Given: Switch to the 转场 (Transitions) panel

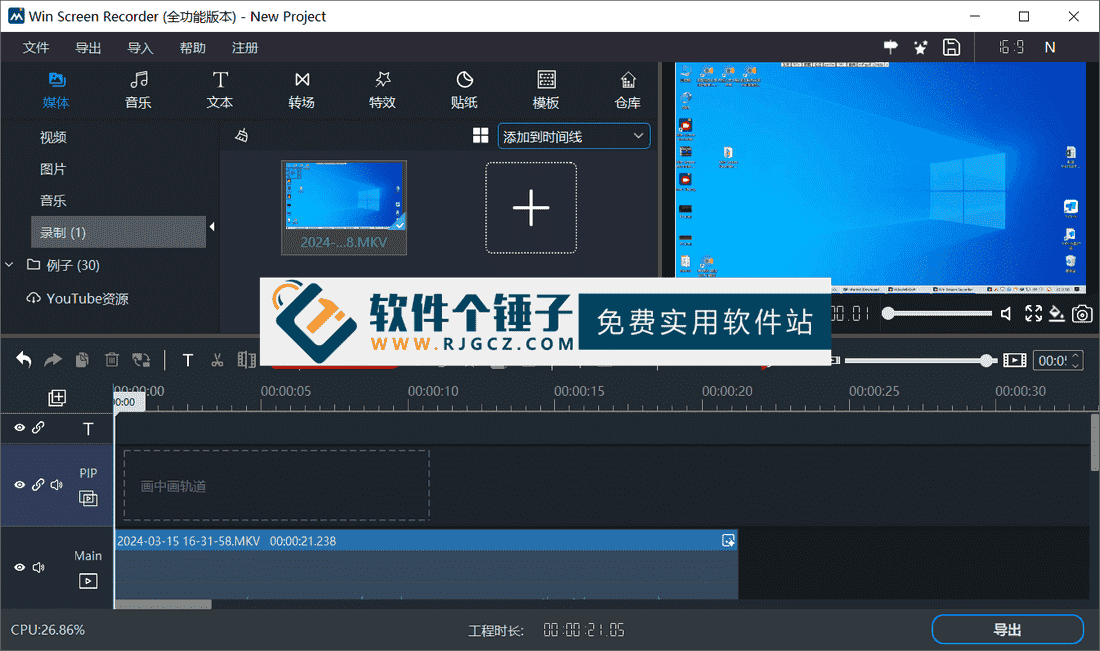Looking at the screenshot, I should click(301, 90).
